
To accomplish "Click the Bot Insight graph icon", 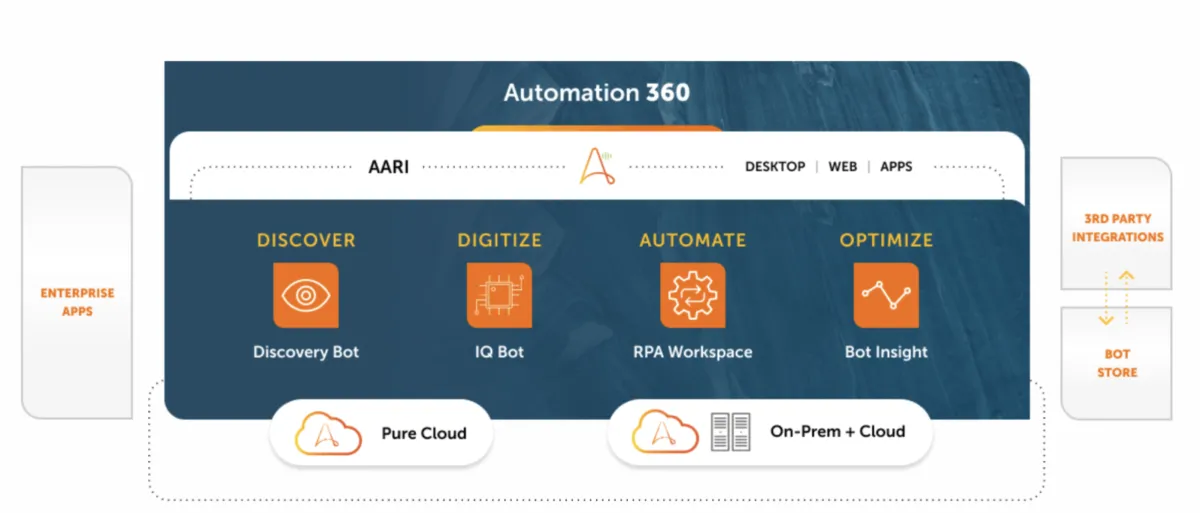I will point(886,295).
